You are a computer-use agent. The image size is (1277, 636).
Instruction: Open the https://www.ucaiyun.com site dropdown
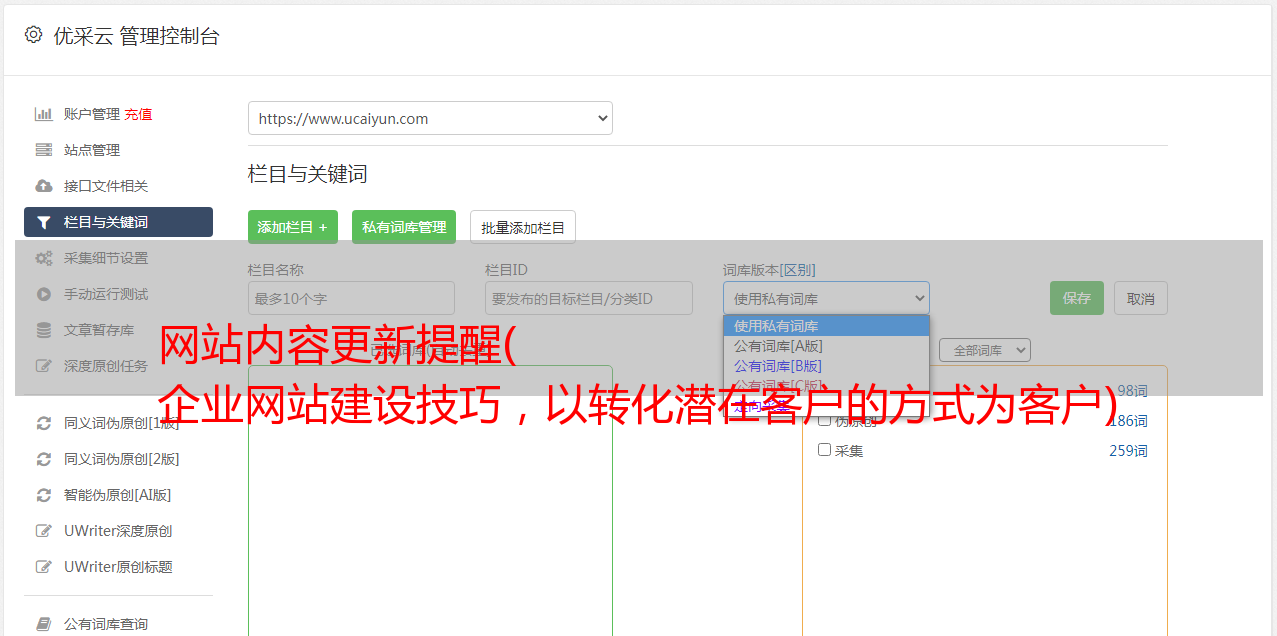tap(430, 118)
